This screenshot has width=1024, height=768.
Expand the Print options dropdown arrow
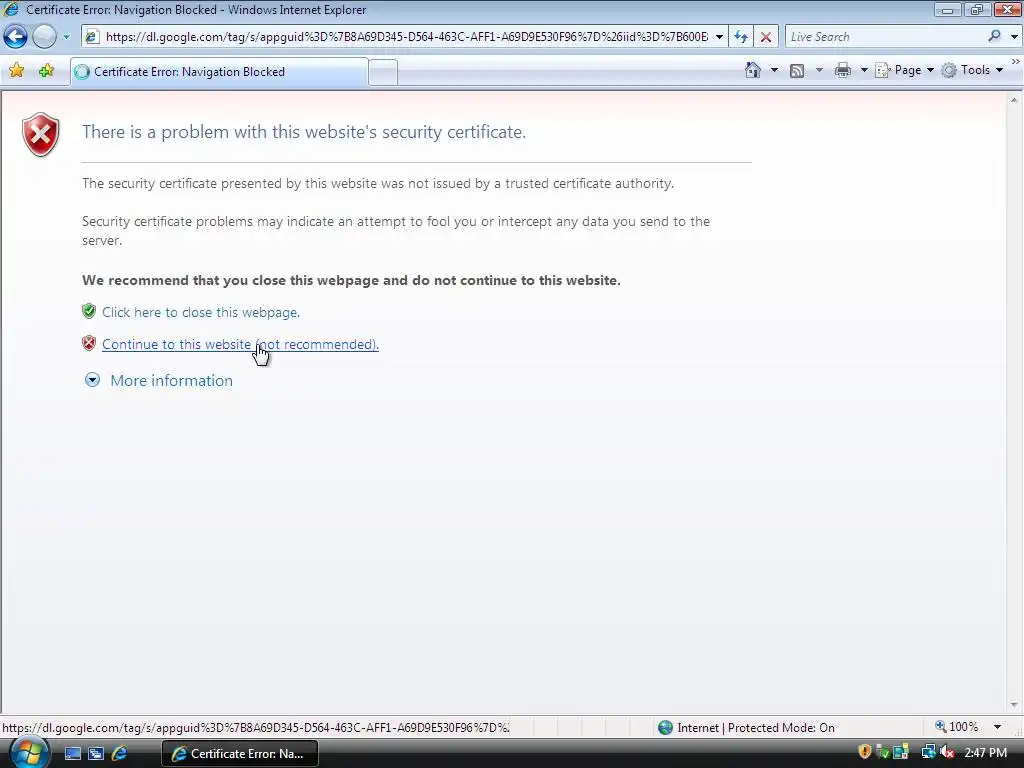point(863,70)
